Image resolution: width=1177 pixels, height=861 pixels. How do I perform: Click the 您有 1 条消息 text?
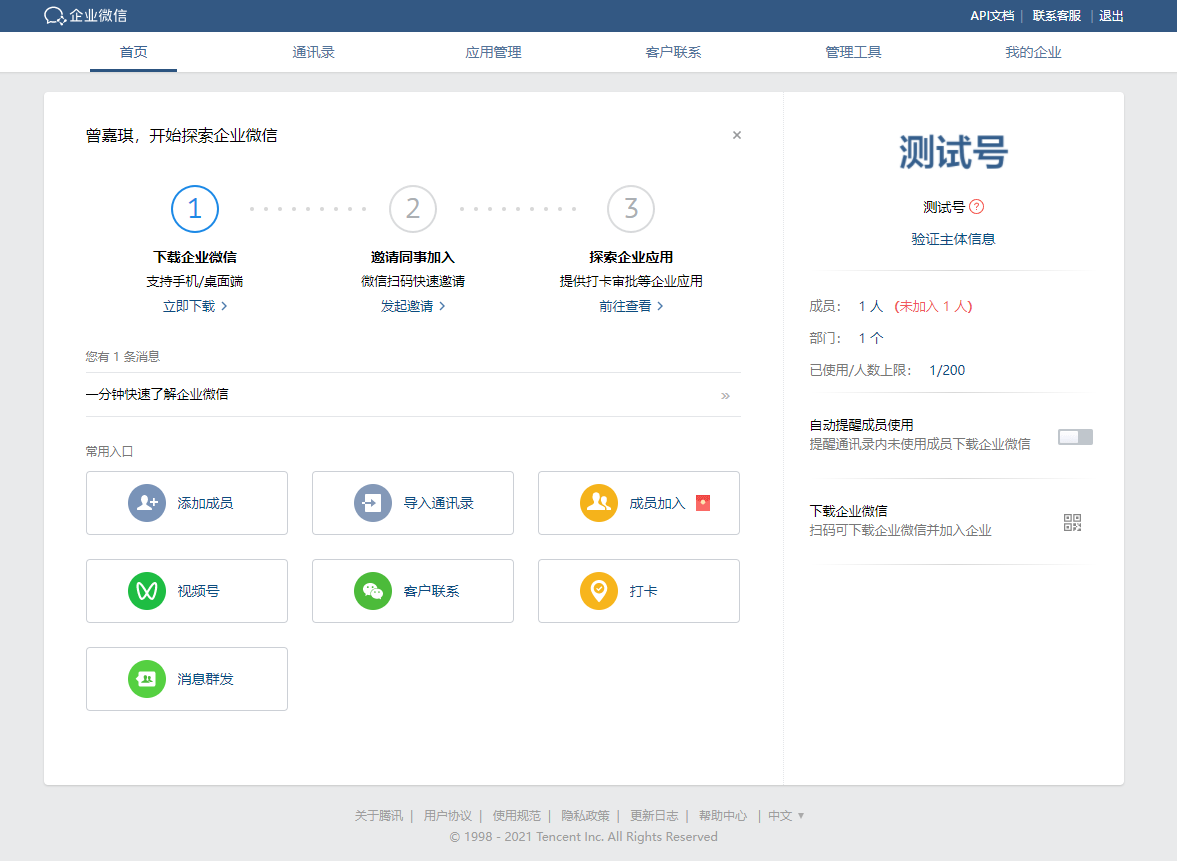pyautogui.click(x=122, y=357)
